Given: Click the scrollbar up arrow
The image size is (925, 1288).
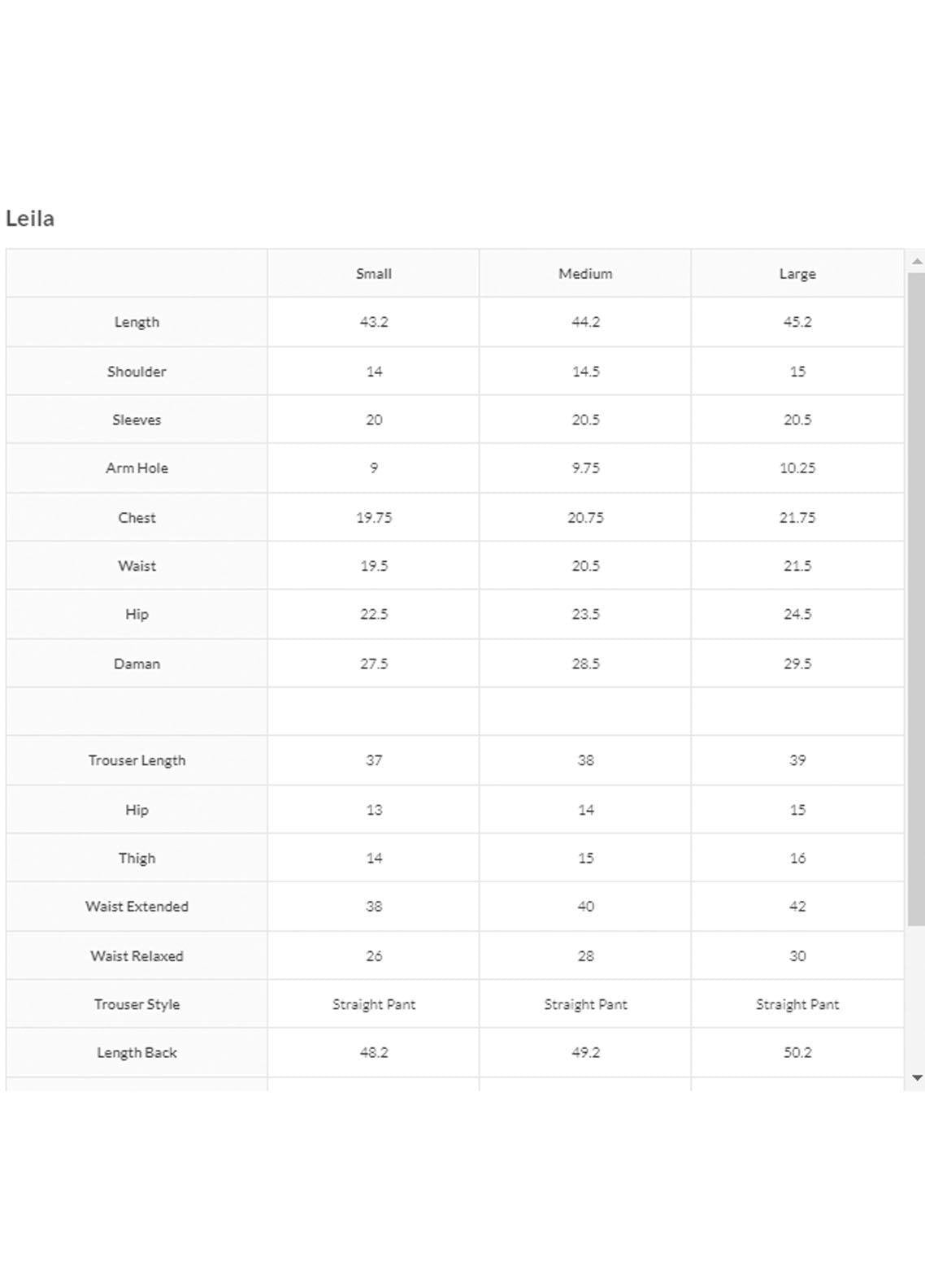Looking at the screenshot, I should 917,262.
